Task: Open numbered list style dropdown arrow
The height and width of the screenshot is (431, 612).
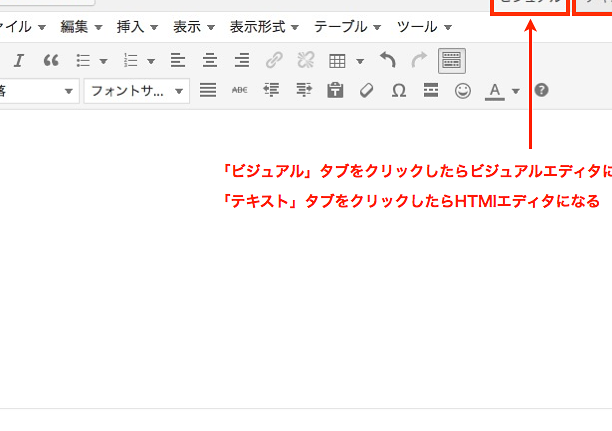Action: coord(150,61)
